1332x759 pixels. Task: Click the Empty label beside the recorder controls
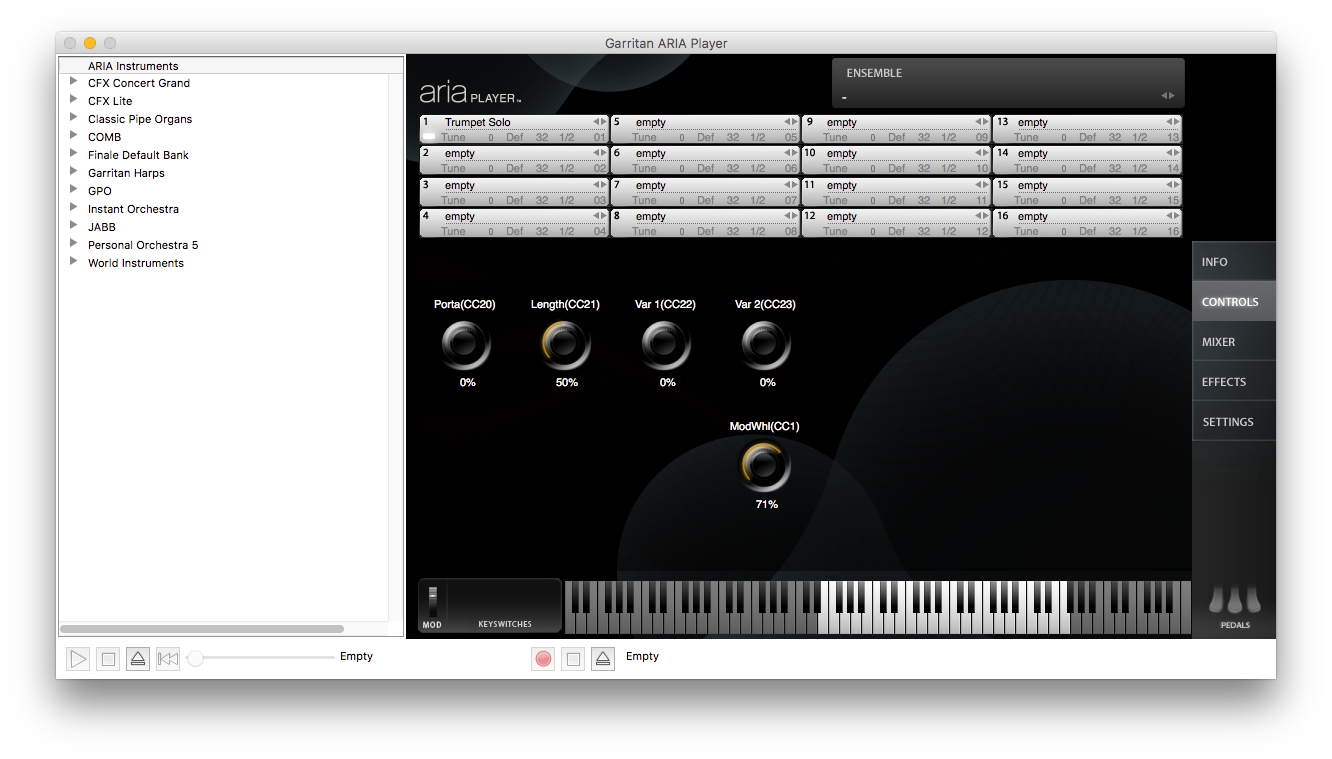pos(642,656)
